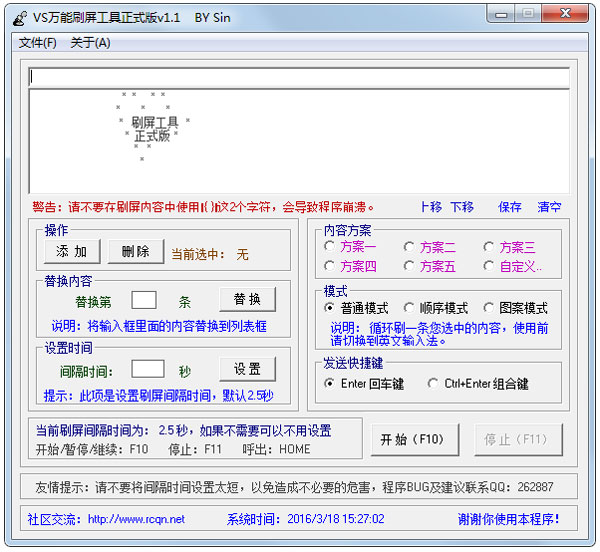Click the 谢谢你使用本程序! text
Screen dimensions: 600x552
[x=509, y=519]
